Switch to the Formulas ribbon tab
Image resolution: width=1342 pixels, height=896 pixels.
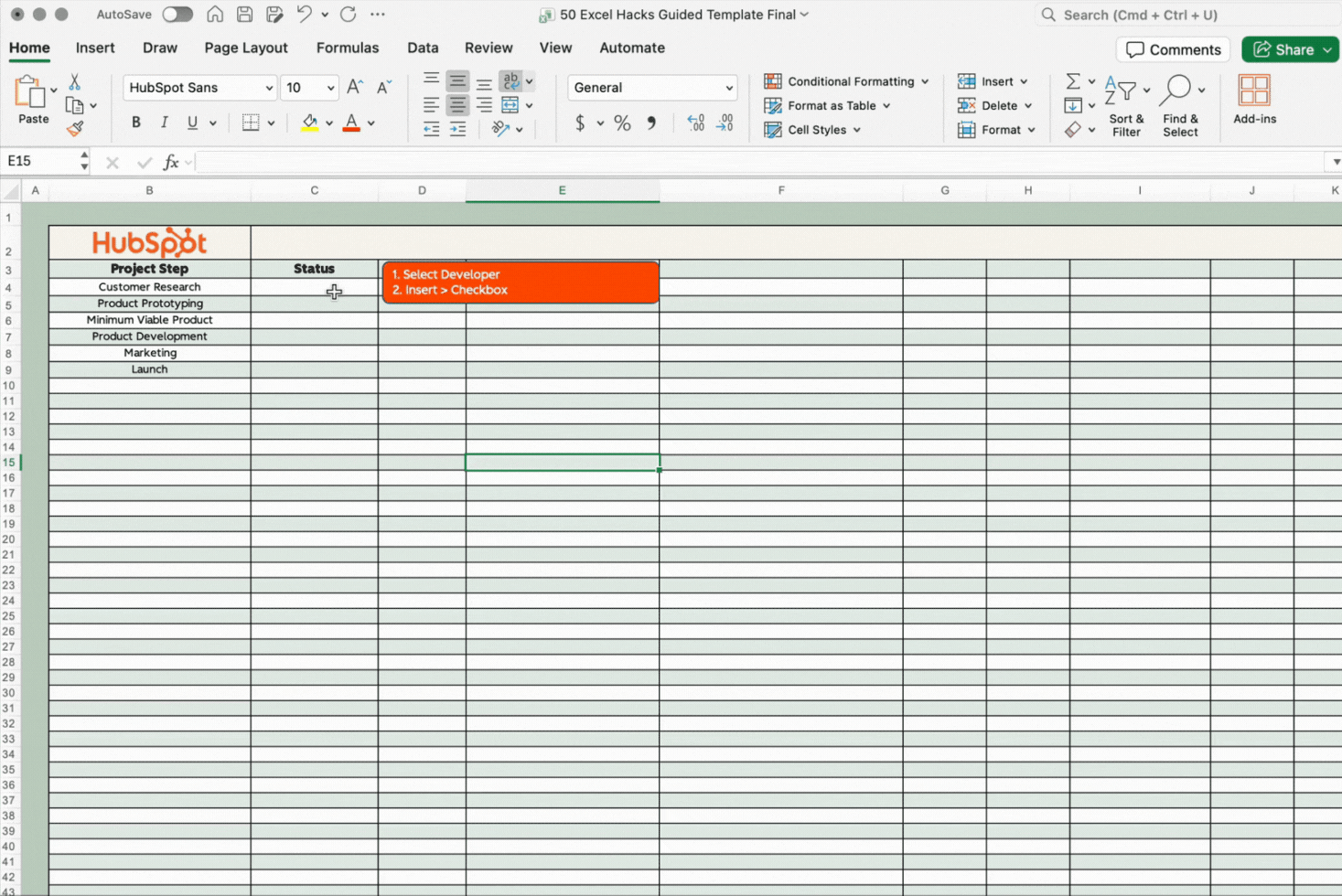pyautogui.click(x=348, y=48)
